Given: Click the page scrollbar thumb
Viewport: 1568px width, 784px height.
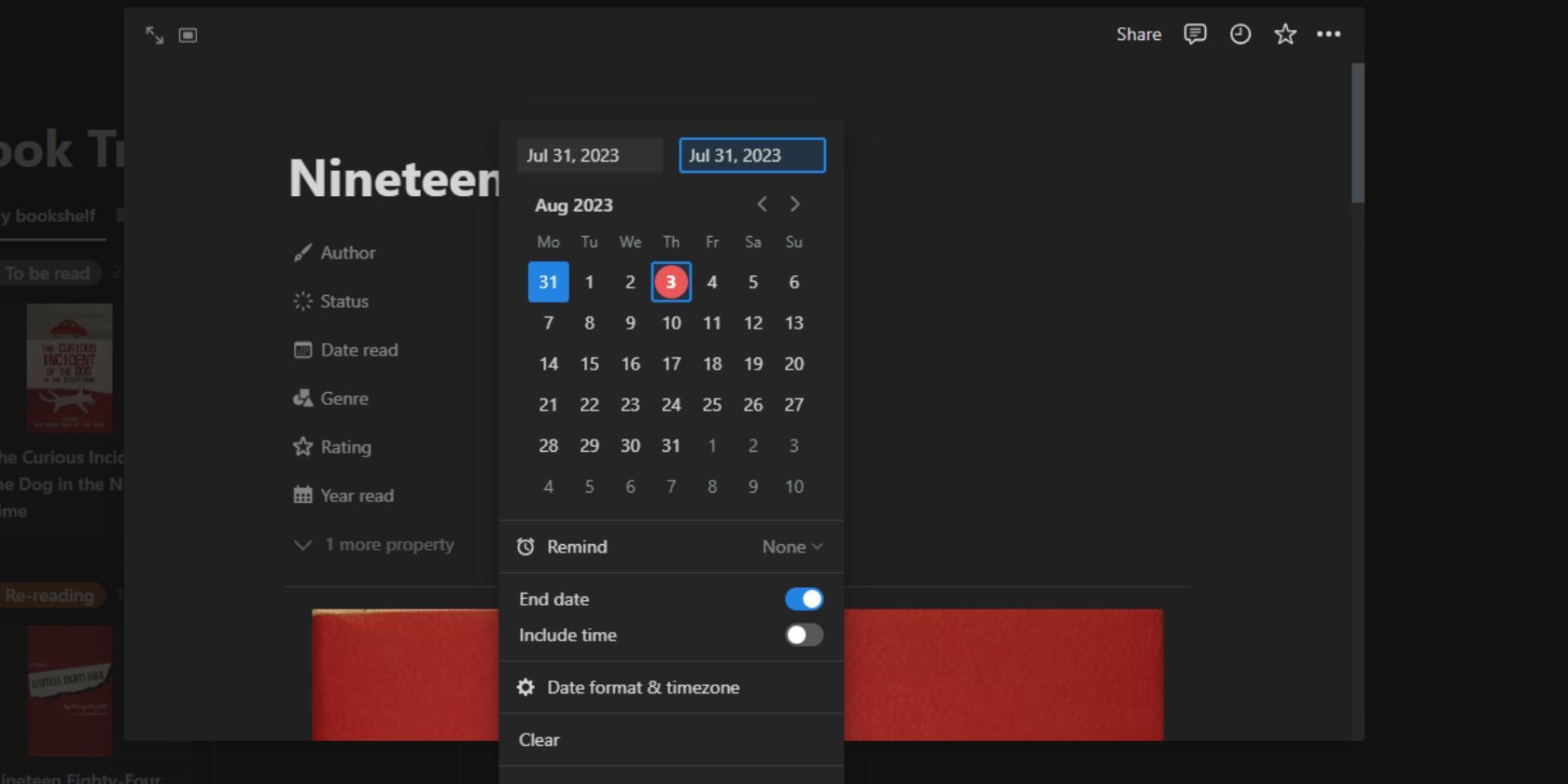Looking at the screenshot, I should [1358, 132].
